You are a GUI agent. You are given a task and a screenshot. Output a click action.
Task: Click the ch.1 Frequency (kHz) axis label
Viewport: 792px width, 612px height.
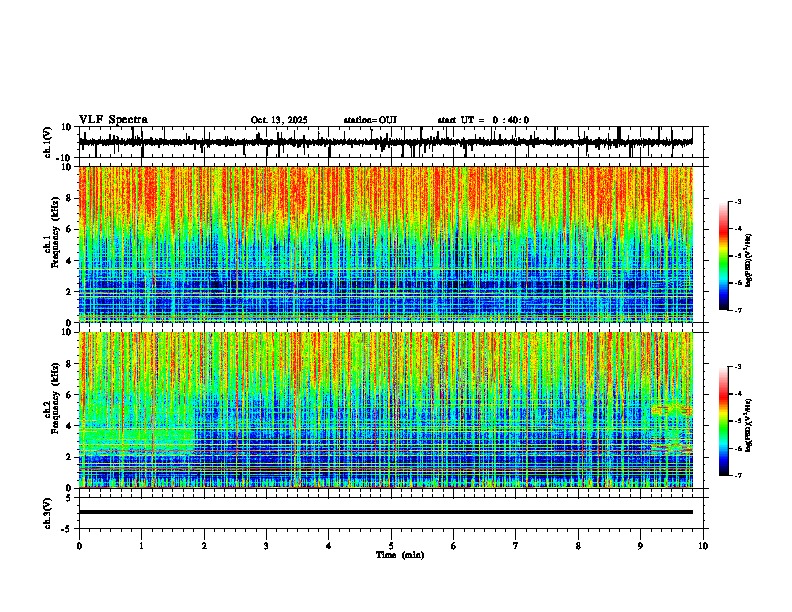coord(55,232)
